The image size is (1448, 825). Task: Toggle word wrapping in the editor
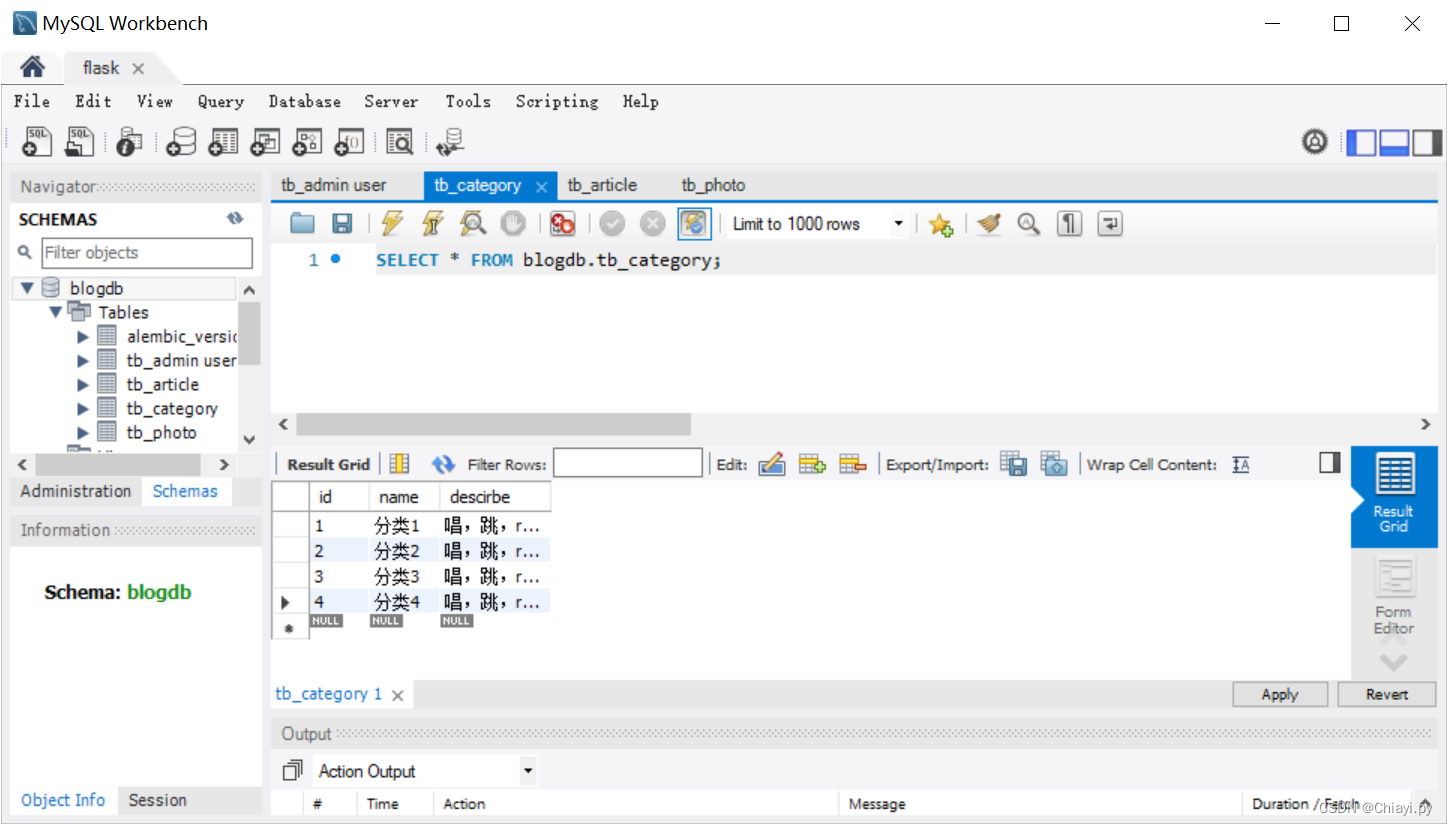point(1110,224)
